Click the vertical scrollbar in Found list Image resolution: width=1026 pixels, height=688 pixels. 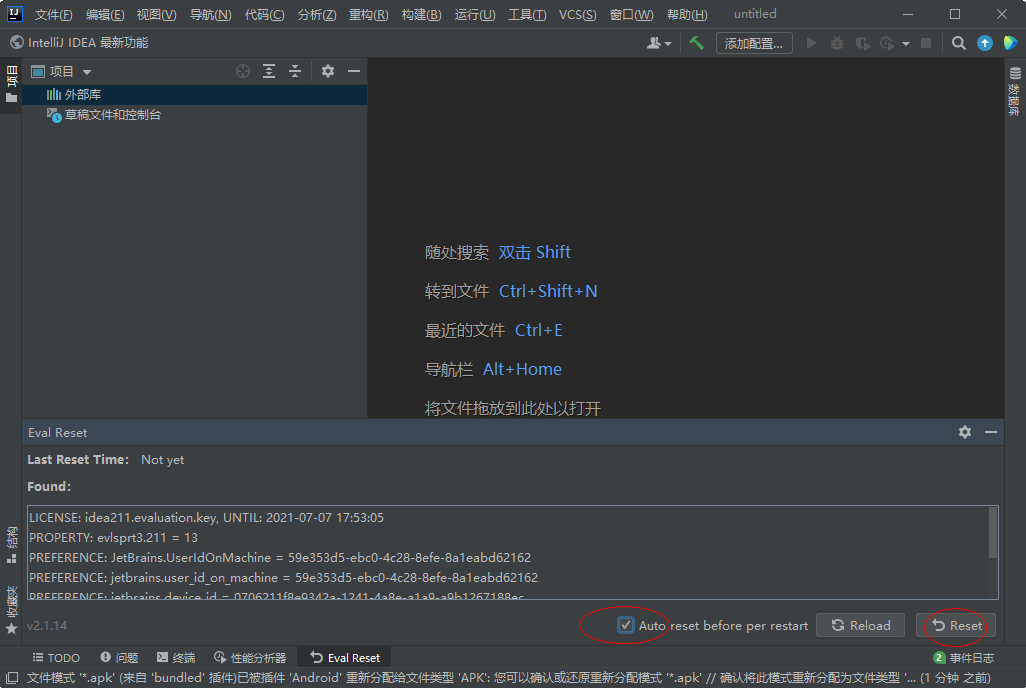pos(993,534)
